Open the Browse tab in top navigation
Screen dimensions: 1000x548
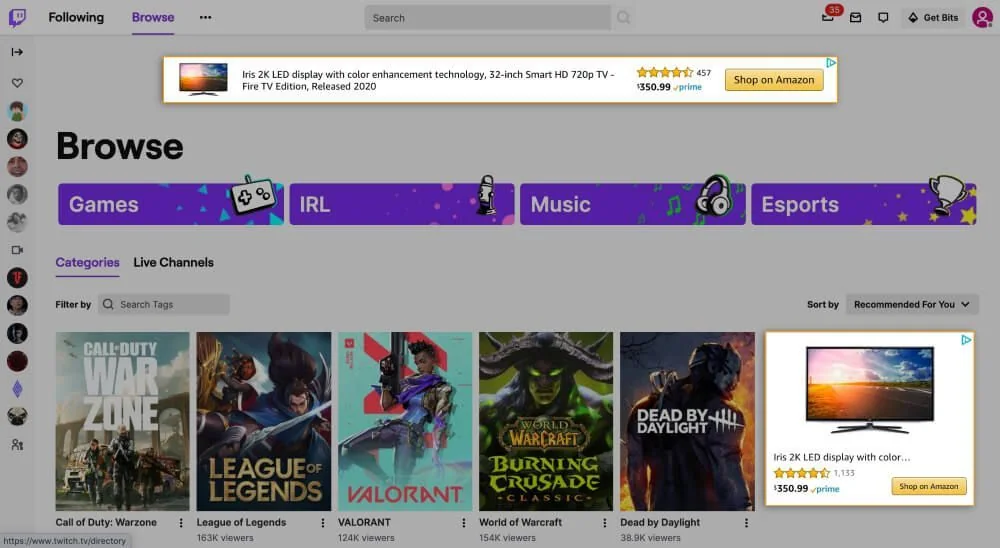(x=153, y=17)
